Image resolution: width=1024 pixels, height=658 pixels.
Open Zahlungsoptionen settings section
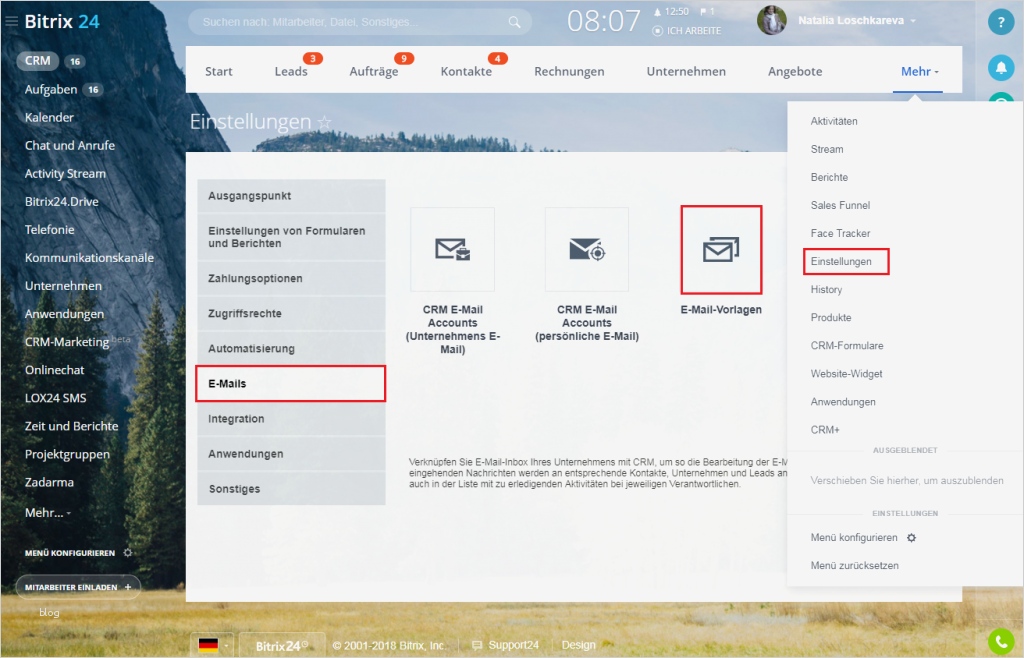[x=291, y=278]
